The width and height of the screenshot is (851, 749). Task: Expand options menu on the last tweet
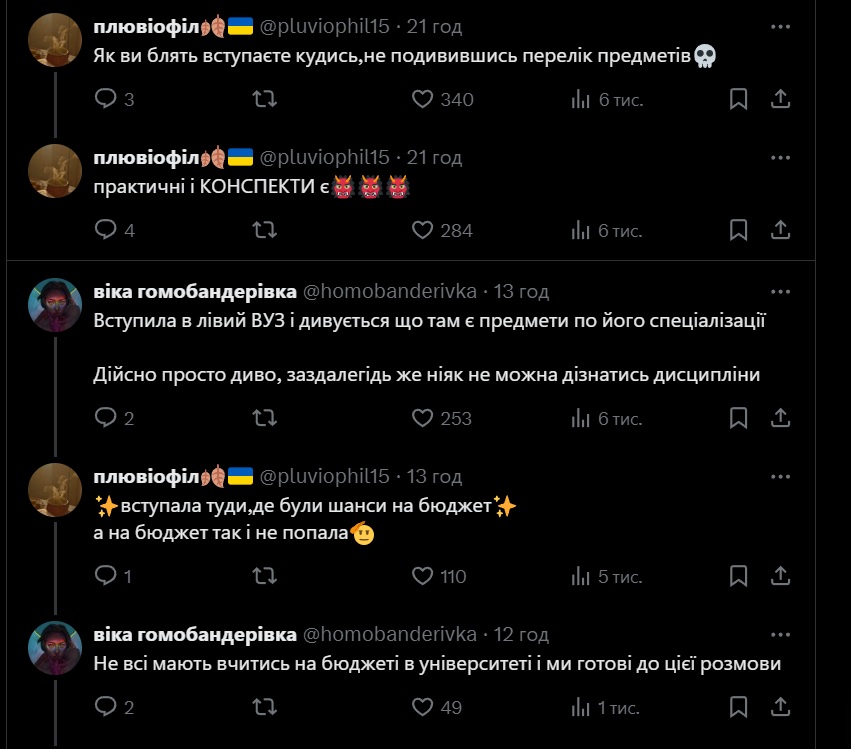[x=780, y=634]
